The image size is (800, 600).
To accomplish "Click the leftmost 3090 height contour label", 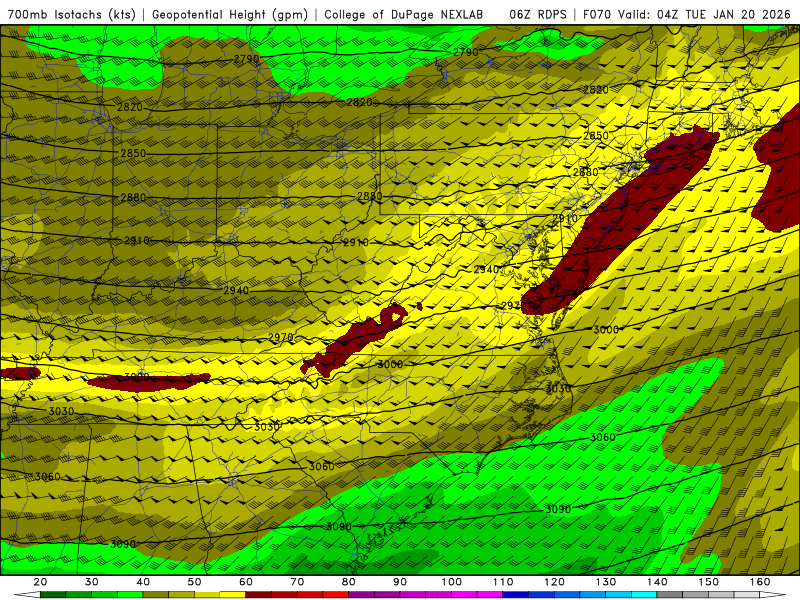I will point(123,544).
